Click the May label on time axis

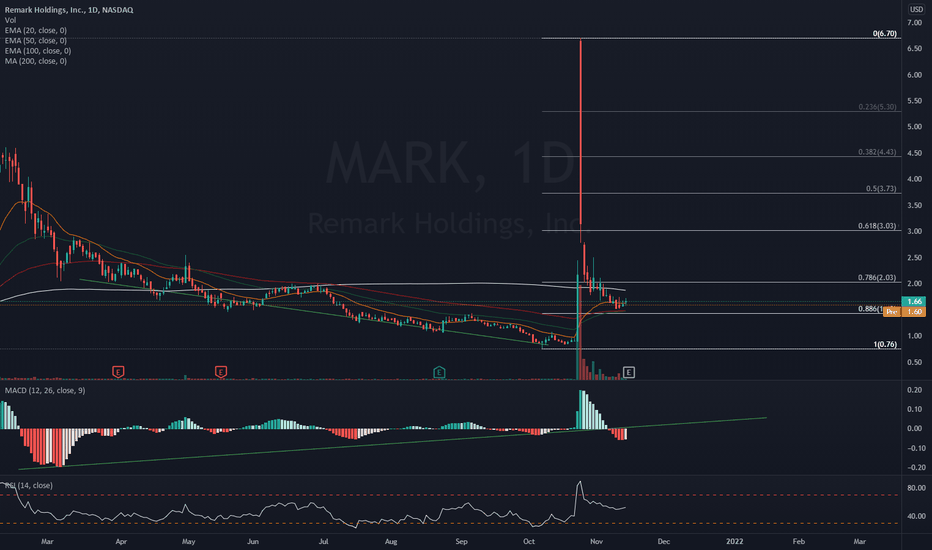tap(188, 542)
